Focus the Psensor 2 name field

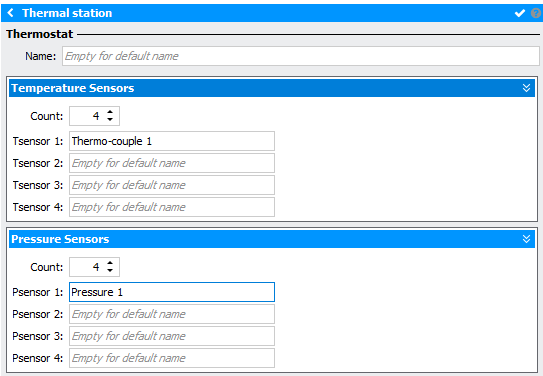tap(172, 314)
